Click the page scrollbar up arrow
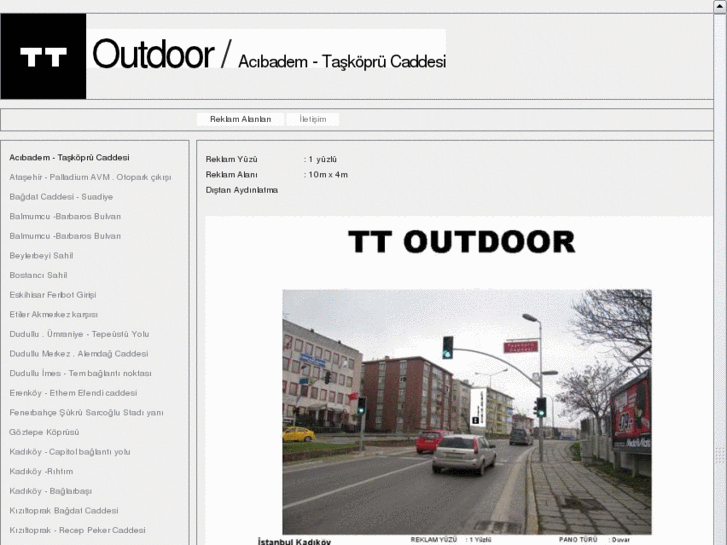 720,6
